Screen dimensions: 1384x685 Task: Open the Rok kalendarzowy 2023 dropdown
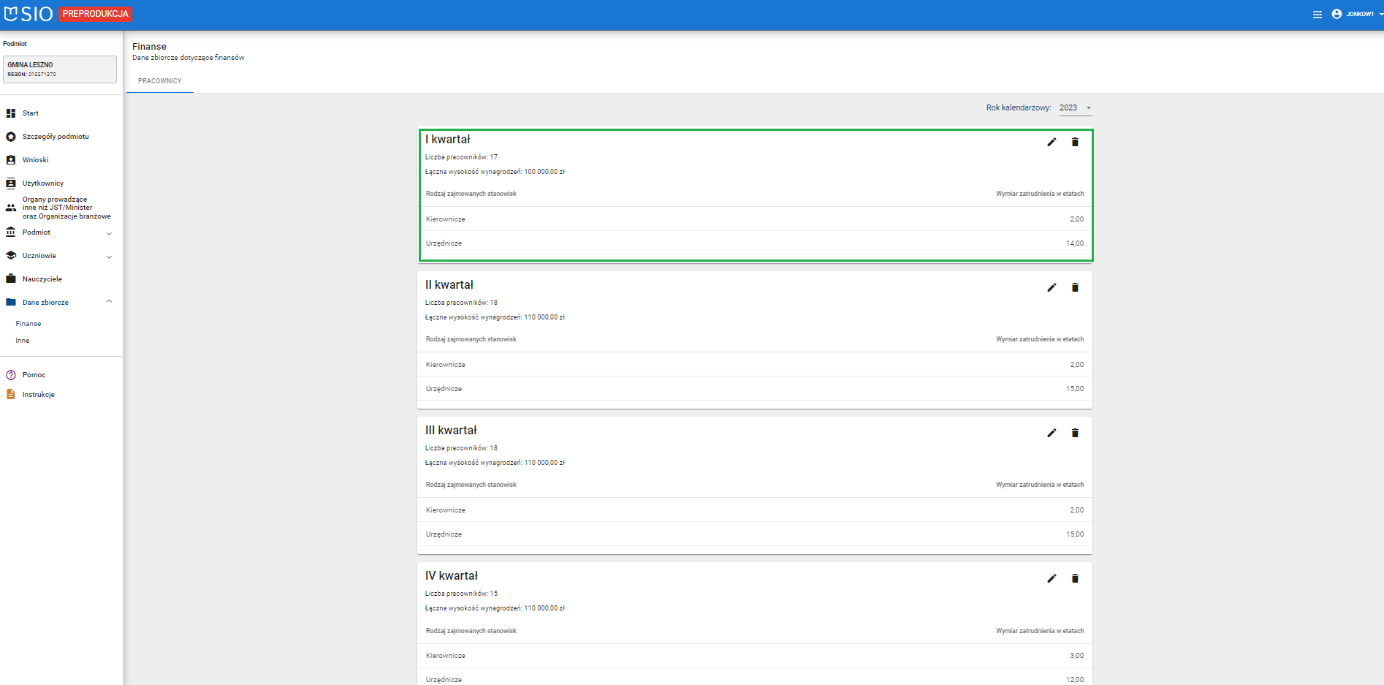pyautogui.click(x=1075, y=108)
